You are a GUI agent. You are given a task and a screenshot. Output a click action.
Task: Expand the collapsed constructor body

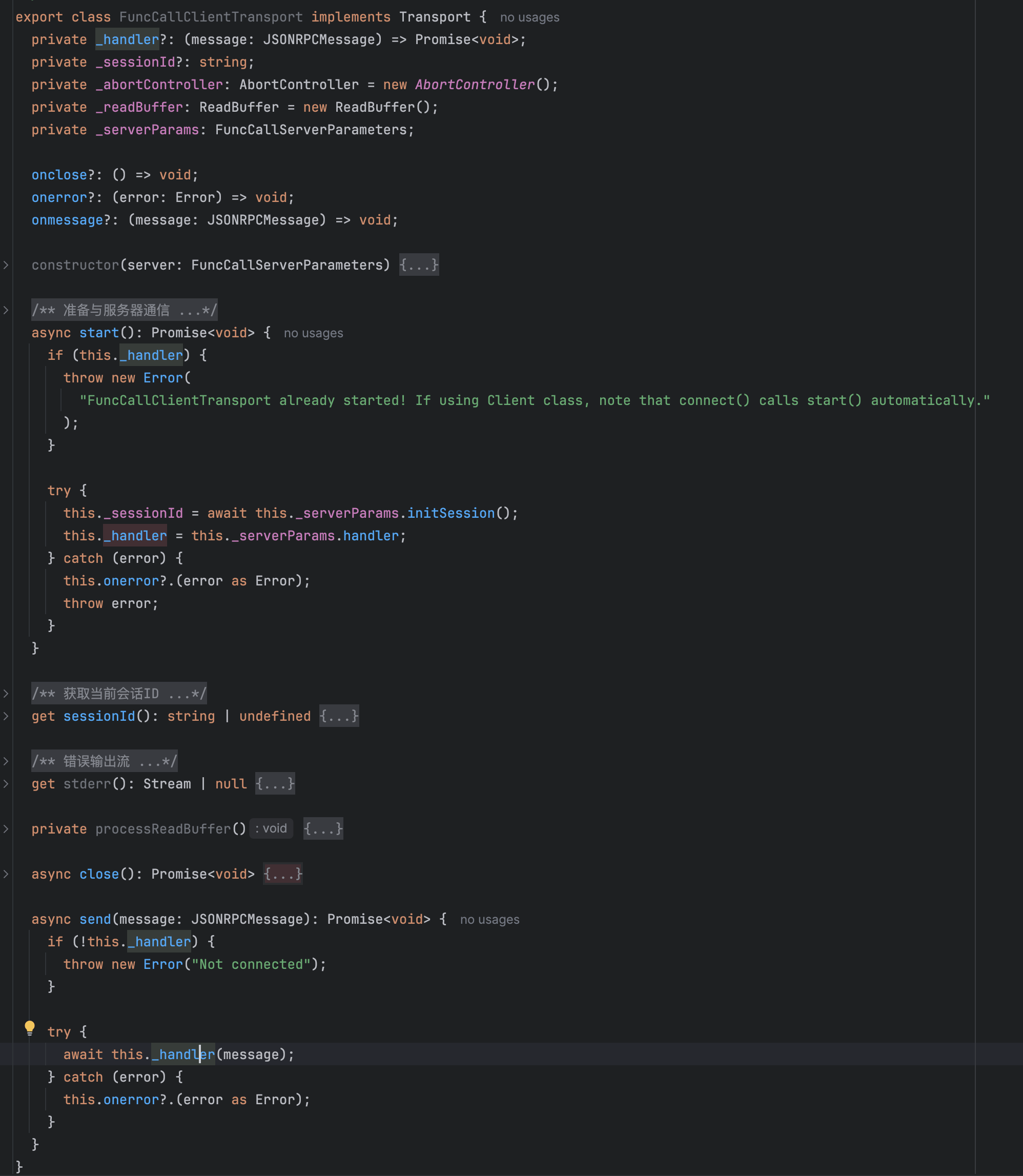click(419, 265)
